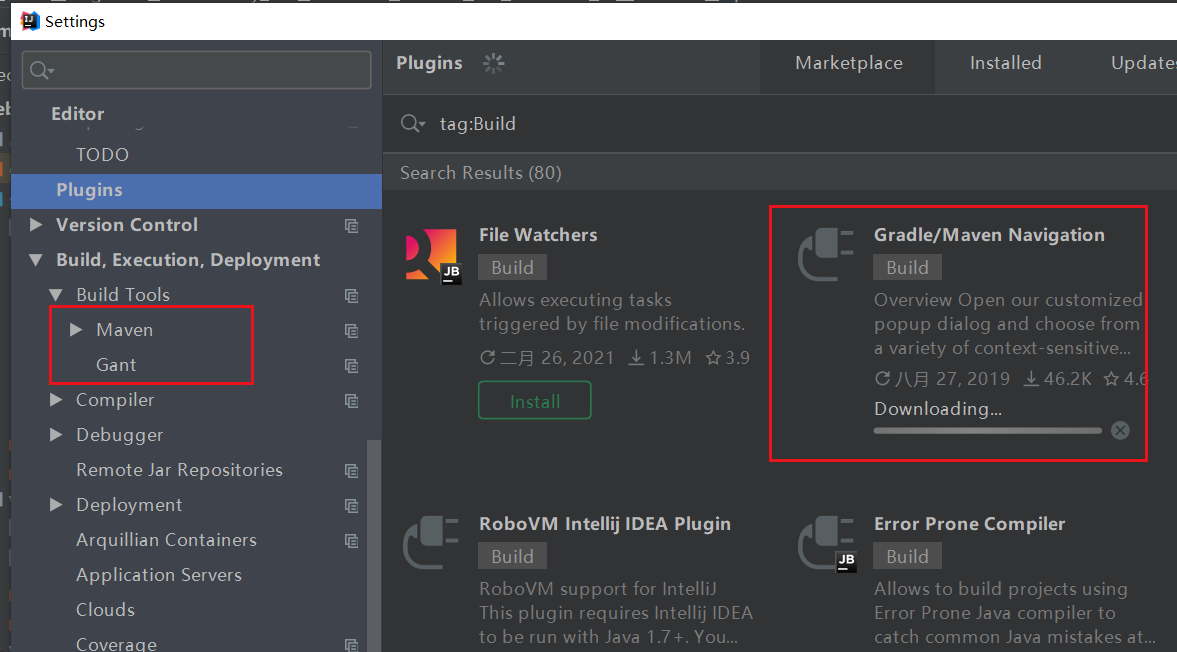Screen dimensions: 1177x652
Task: Select the Editor settings entry
Action: pyautogui.click(x=77, y=114)
